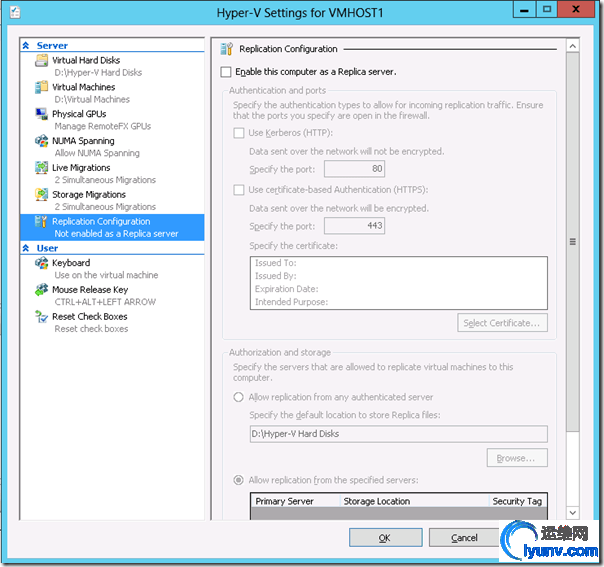Click Select Certificate button
The height and width of the screenshot is (567, 604).
click(x=502, y=323)
